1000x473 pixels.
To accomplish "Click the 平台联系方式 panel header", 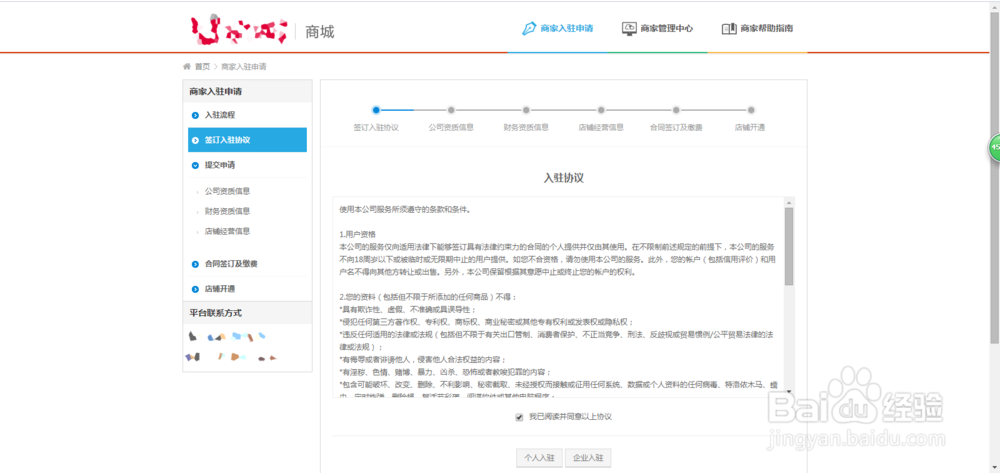I will pyautogui.click(x=247, y=313).
